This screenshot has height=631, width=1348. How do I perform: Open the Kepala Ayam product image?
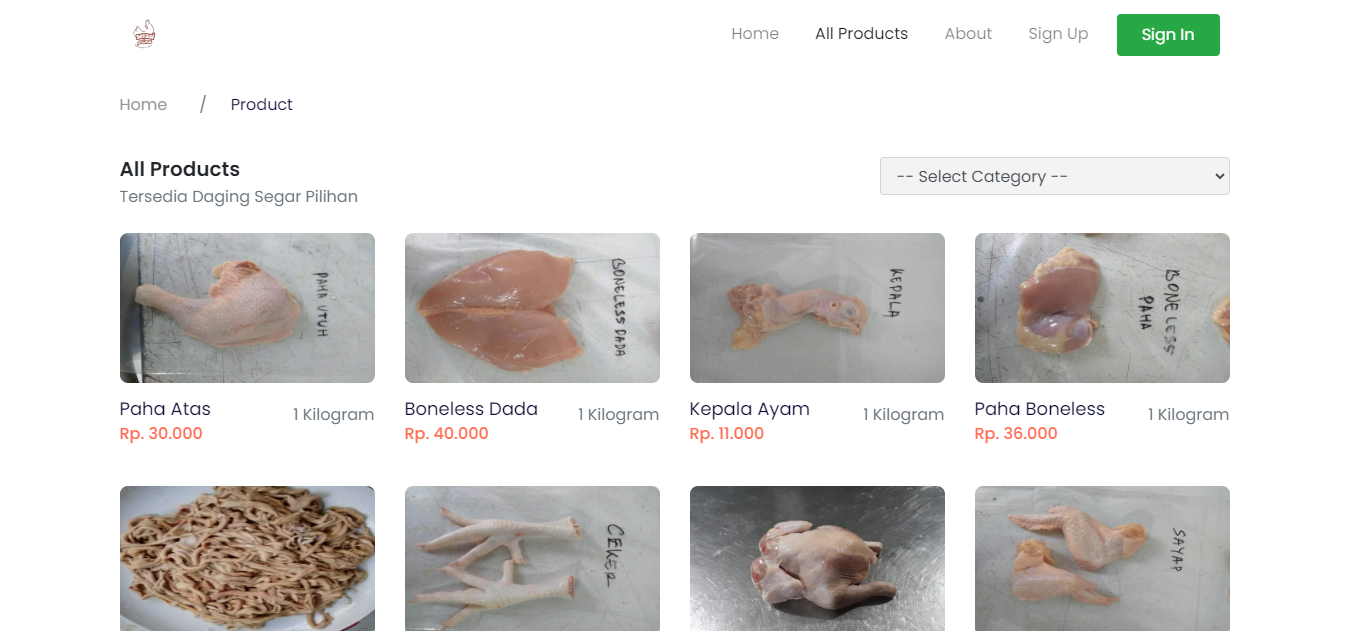pos(817,308)
